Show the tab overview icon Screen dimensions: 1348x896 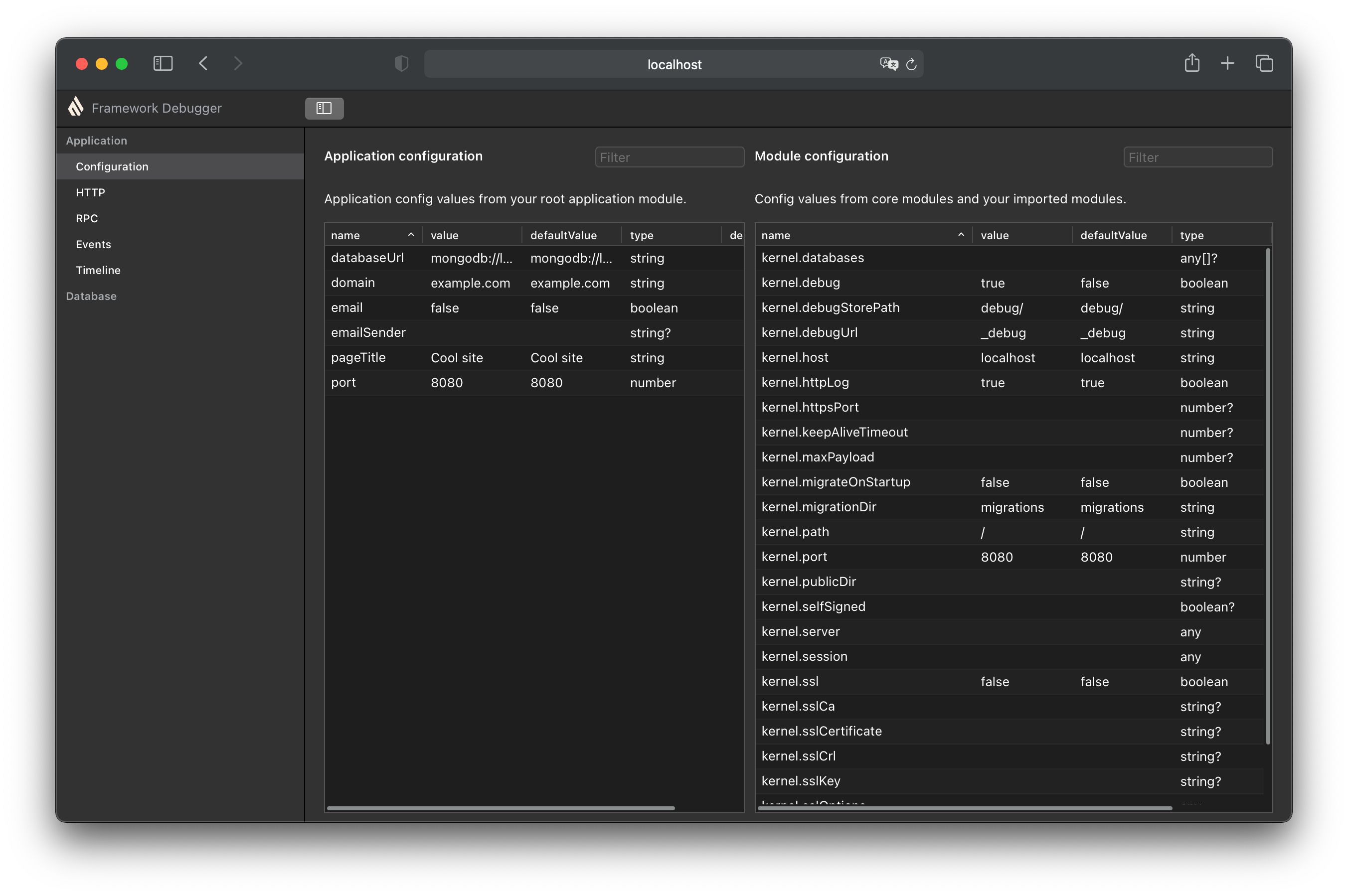coord(1264,63)
